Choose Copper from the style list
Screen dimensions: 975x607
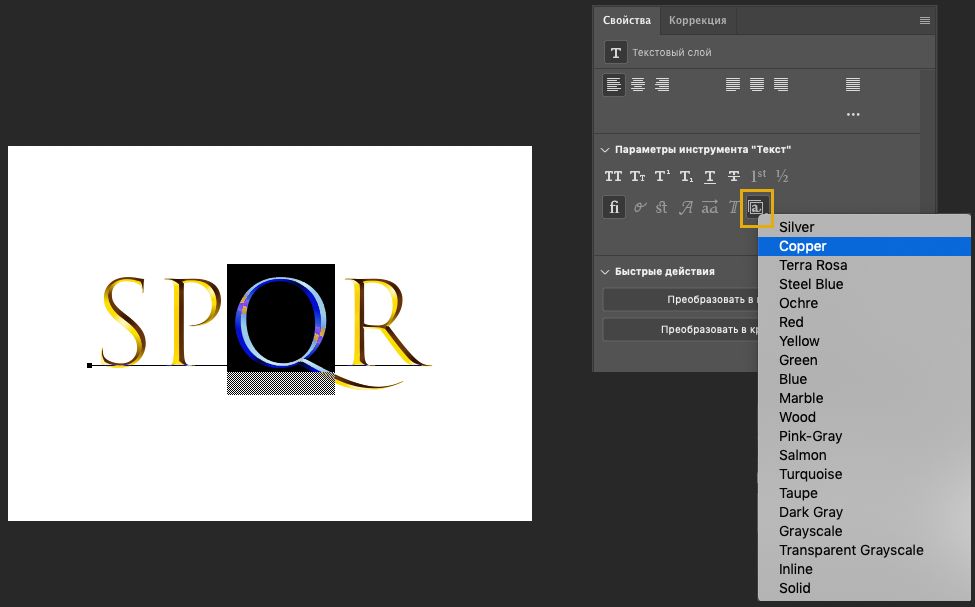802,246
